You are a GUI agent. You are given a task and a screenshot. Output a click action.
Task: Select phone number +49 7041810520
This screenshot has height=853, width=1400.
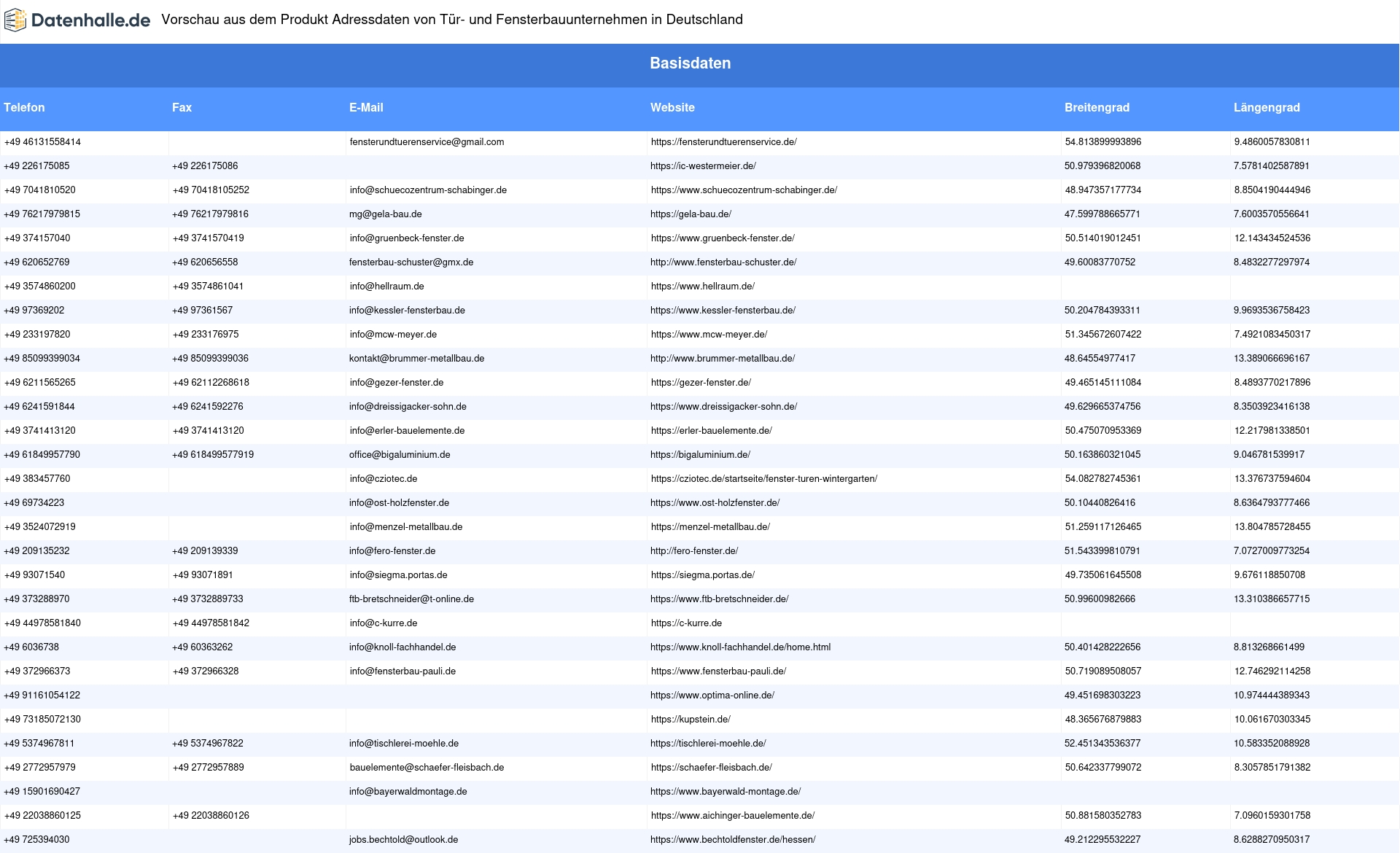40,190
